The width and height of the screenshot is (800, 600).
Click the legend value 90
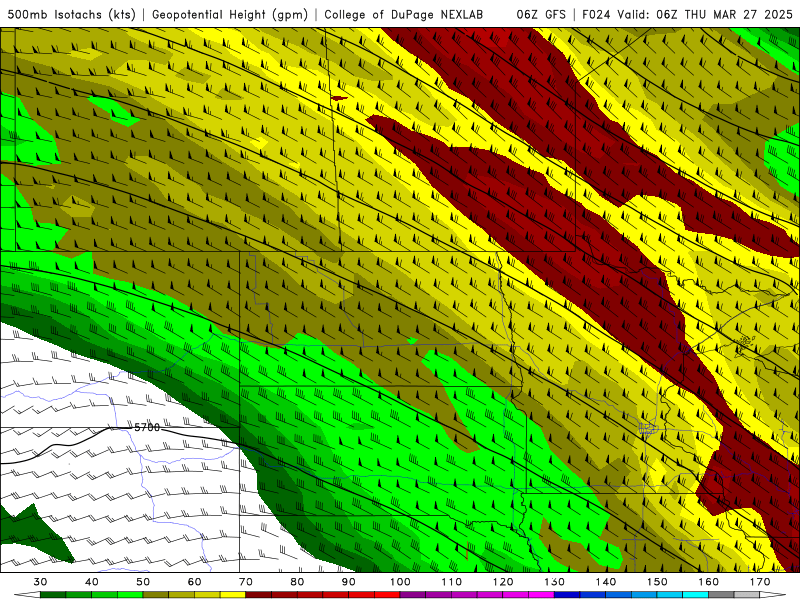click(348, 582)
